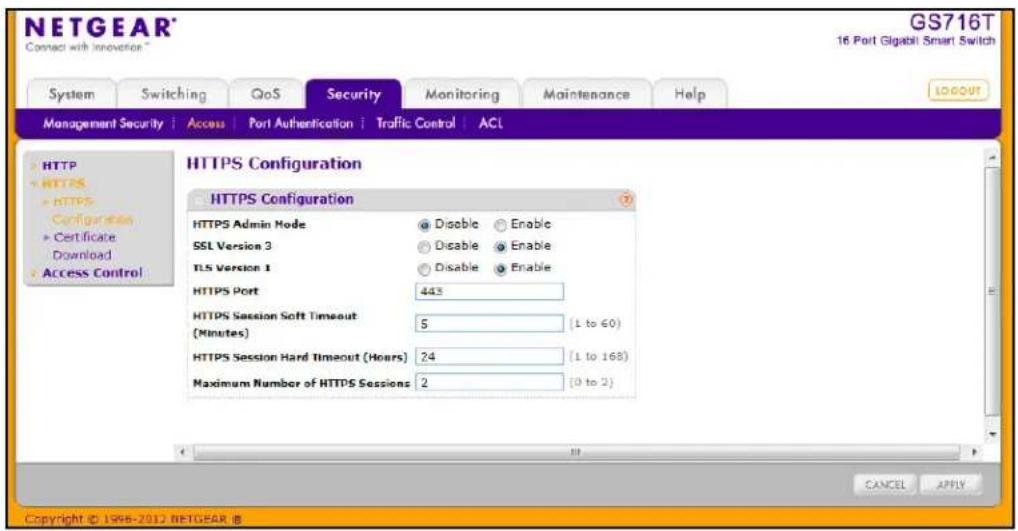Click the "(1 to 168)" range hint
Viewport: 1018px width, 531px height.
click(599, 356)
